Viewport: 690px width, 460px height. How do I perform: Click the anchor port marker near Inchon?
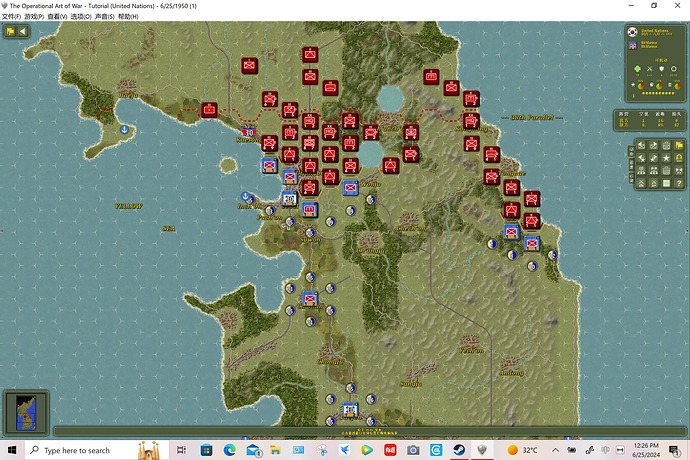pos(245,196)
